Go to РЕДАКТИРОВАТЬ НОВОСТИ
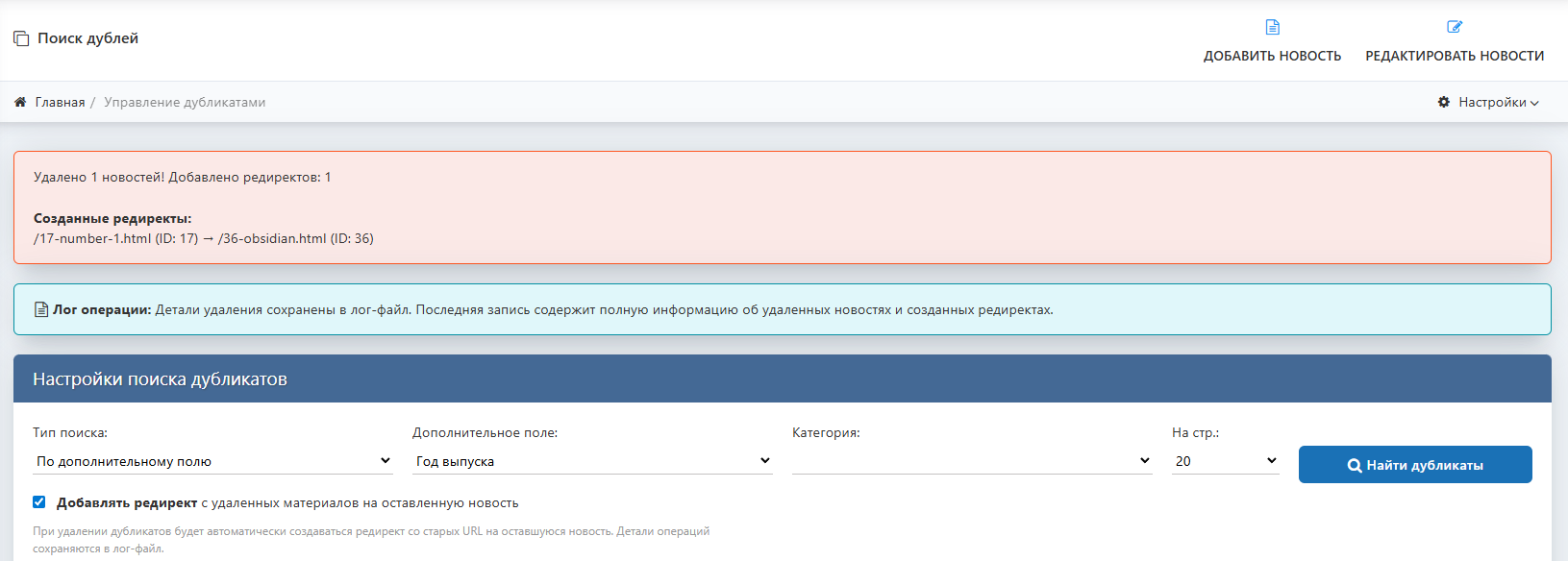1568x561 pixels. [1455, 56]
